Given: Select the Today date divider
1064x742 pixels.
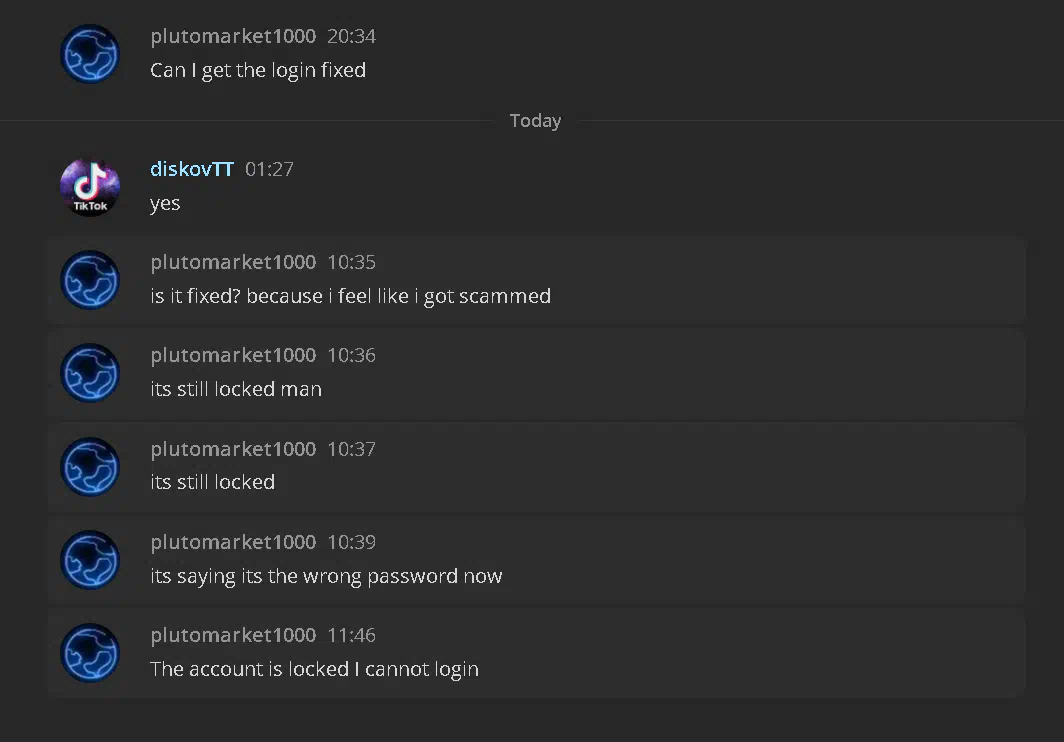Looking at the screenshot, I should pos(535,121).
